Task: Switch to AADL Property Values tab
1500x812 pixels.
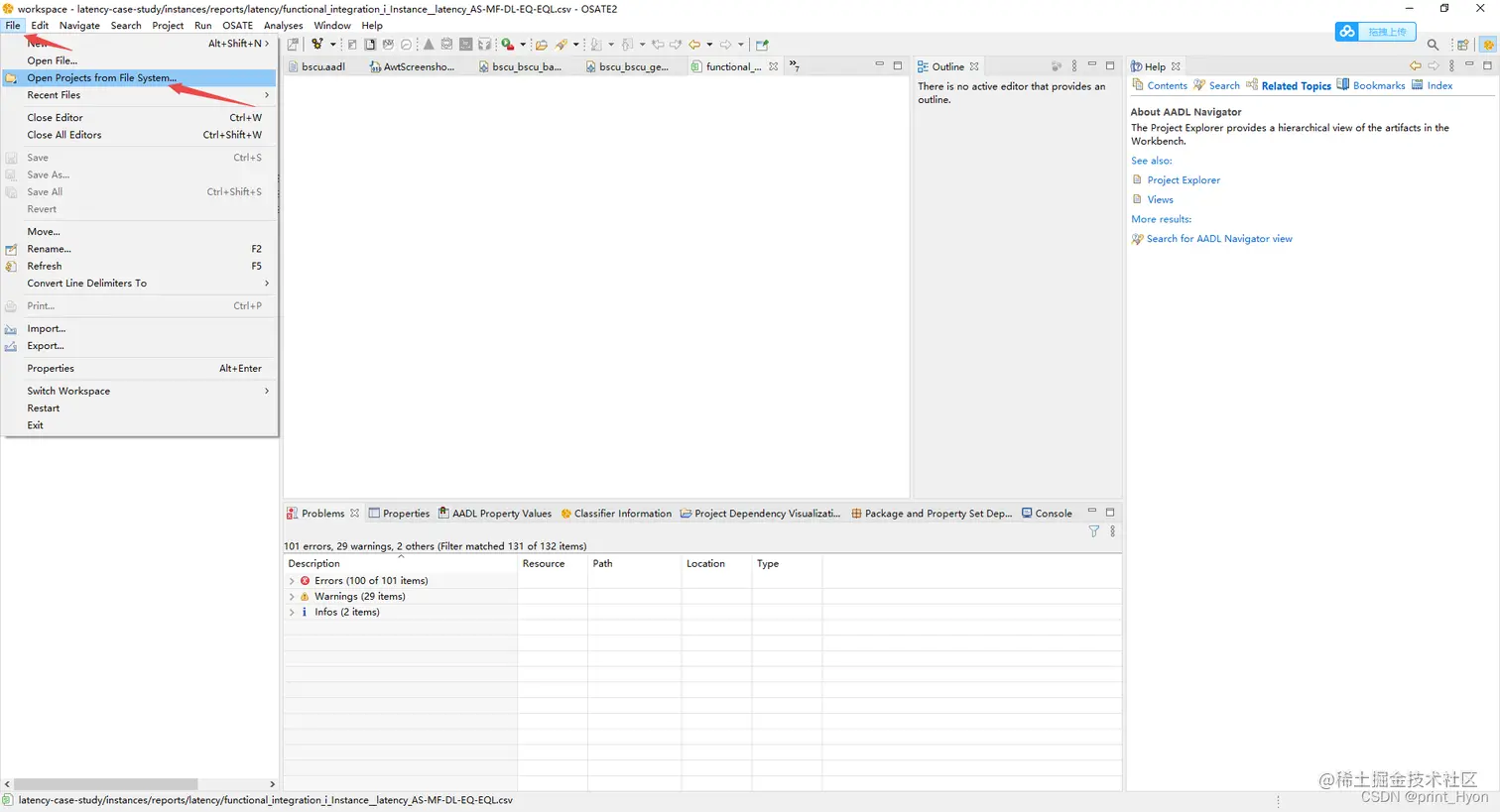Action: click(494, 514)
